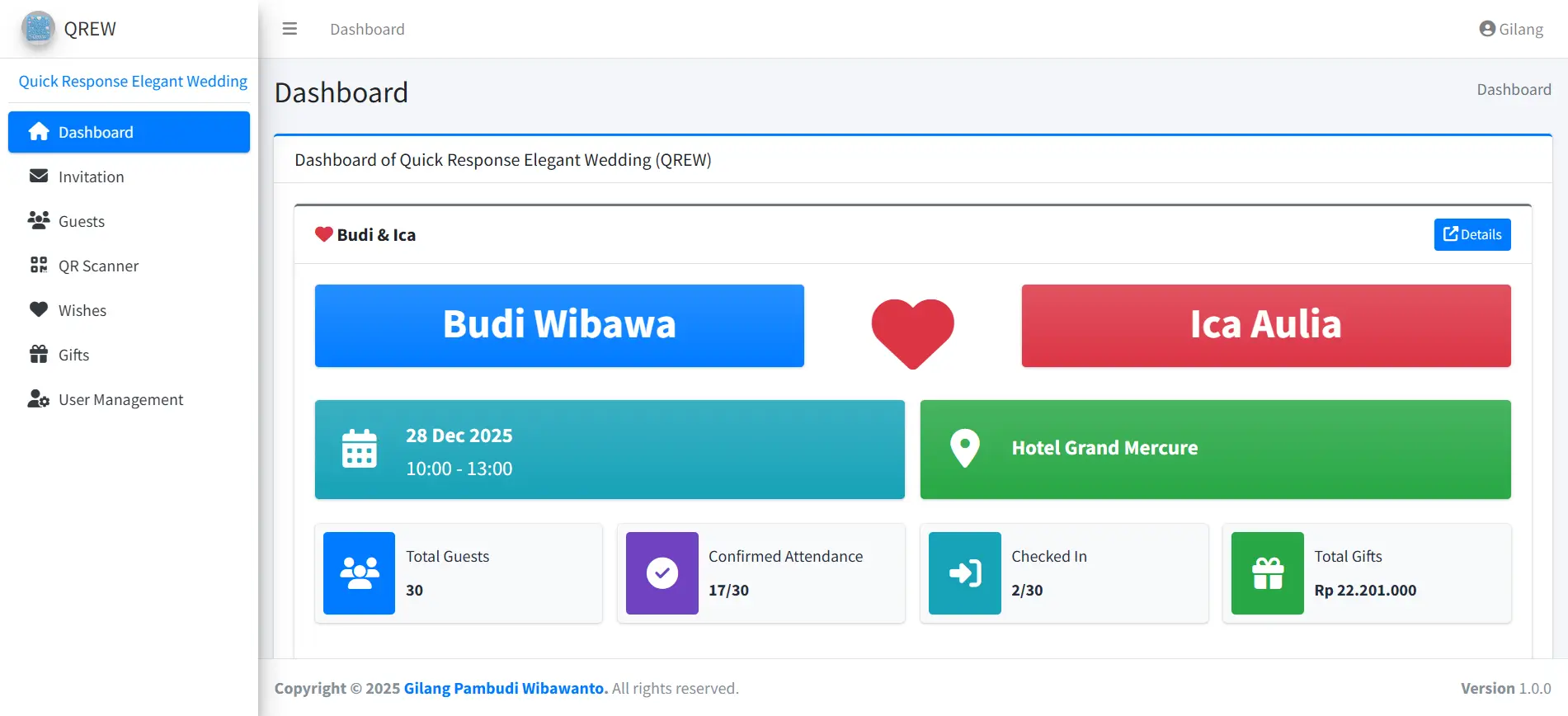Open the Gilang user account menu
Screen dimensions: 1568x716
click(1510, 29)
